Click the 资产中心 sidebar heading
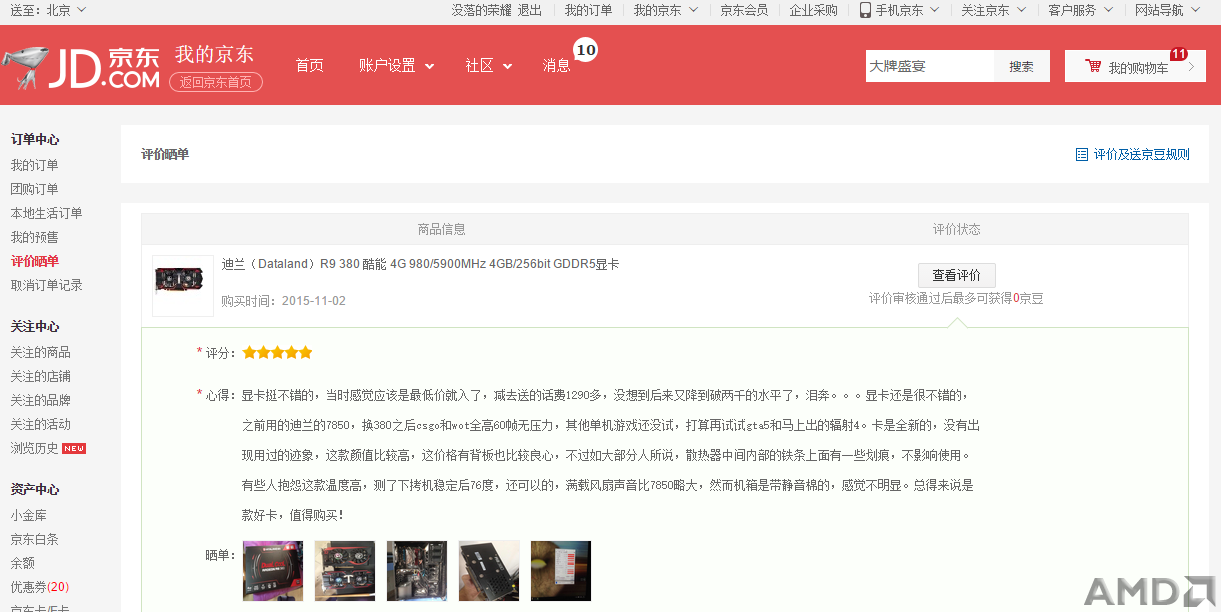 pos(35,490)
